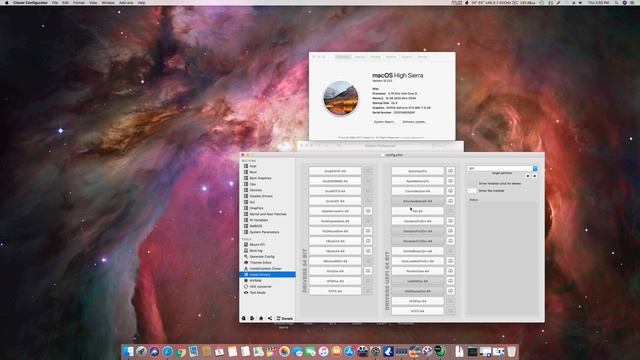The image size is (640, 360).
Task: Open info icon beside CsmVideoDxe-64
Action: point(451,191)
